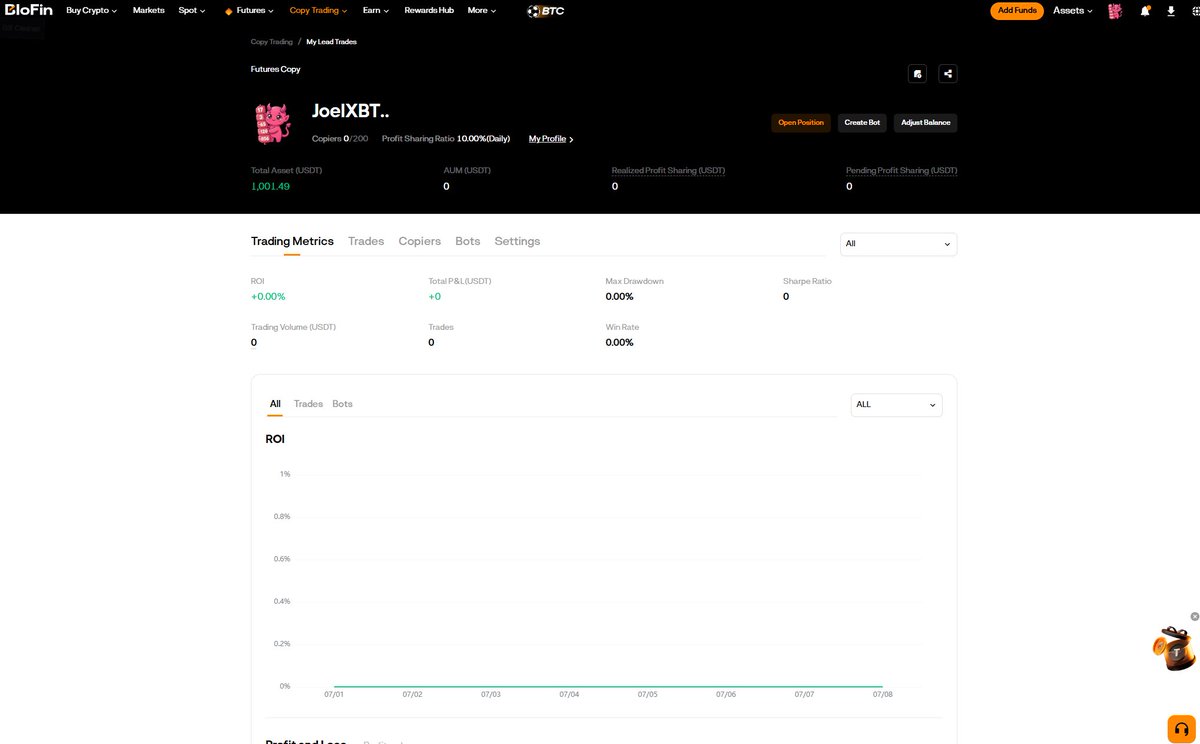Open the chart 'ALL' range dropdown
The height and width of the screenshot is (744, 1200).
pyautogui.click(x=896, y=404)
